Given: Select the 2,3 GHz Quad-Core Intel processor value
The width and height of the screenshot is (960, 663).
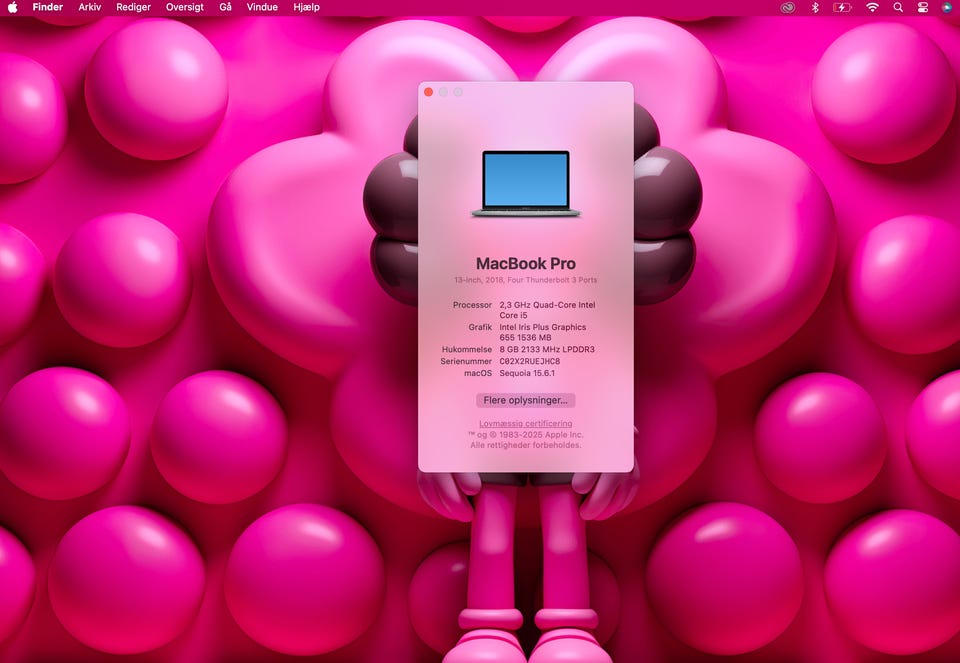Looking at the screenshot, I should click(x=547, y=310).
